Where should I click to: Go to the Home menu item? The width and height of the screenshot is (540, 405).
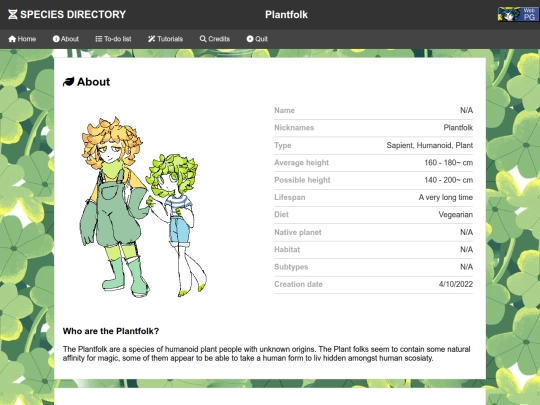(x=22, y=39)
